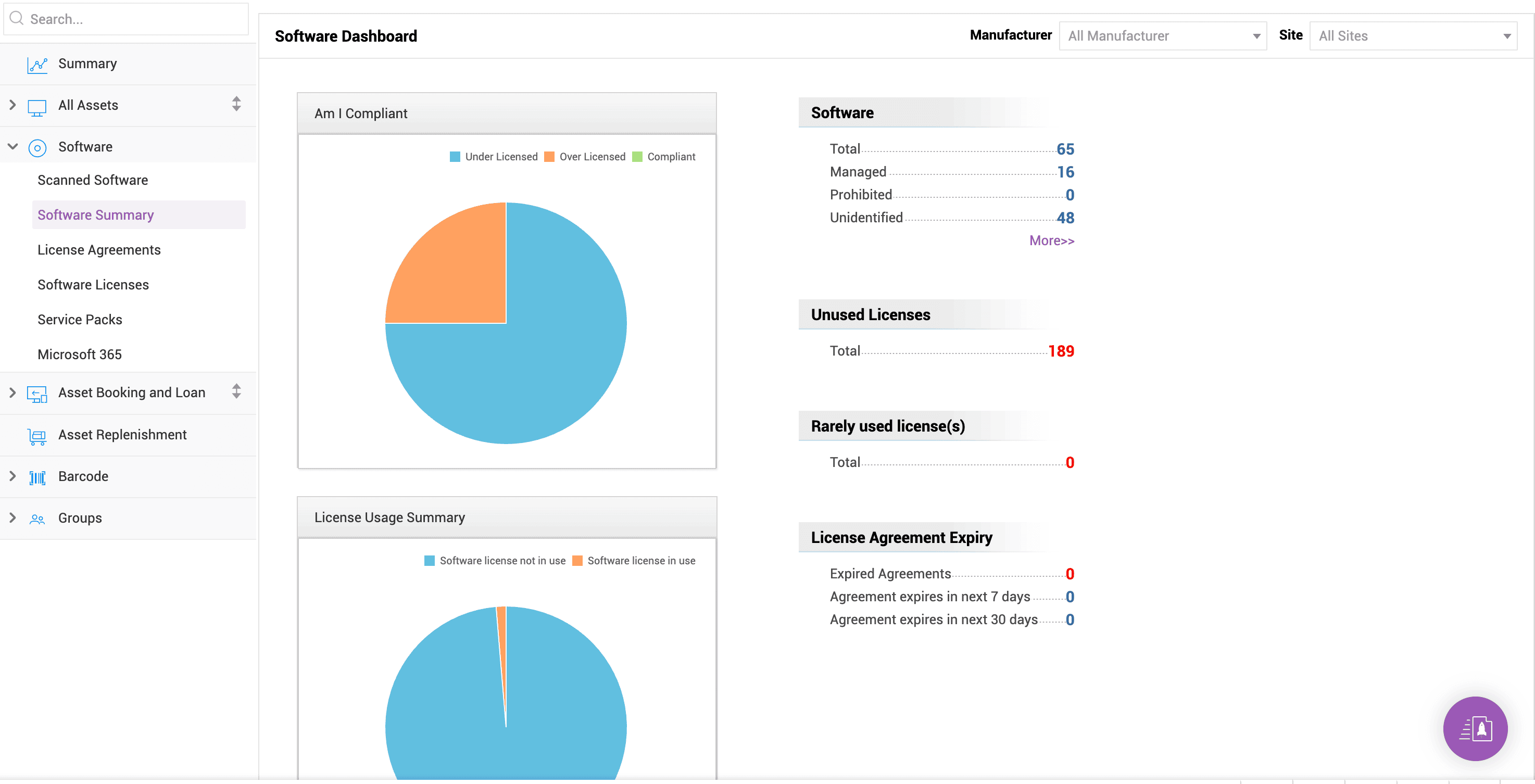
Task: Click the Groups people icon
Action: [37, 519]
